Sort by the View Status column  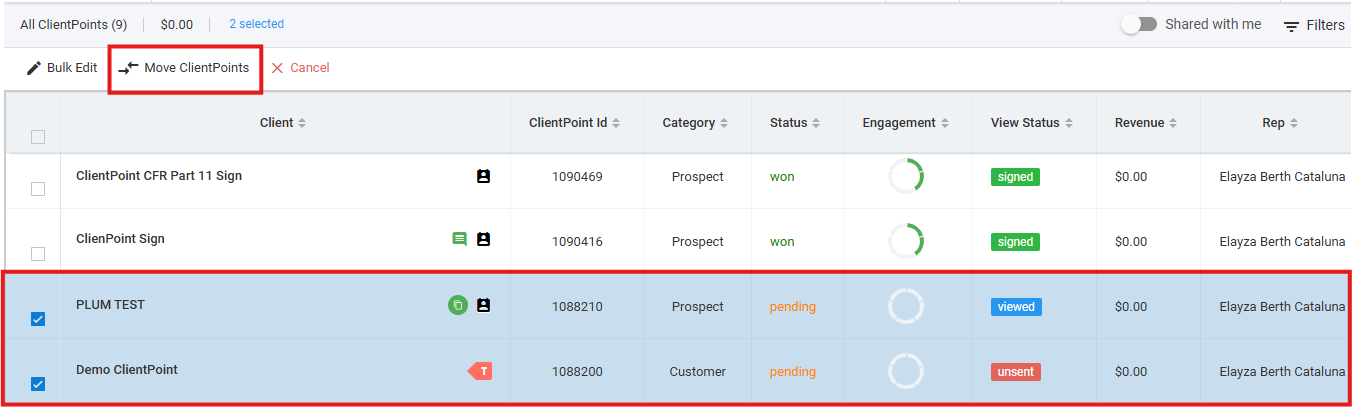[x=1069, y=123]
